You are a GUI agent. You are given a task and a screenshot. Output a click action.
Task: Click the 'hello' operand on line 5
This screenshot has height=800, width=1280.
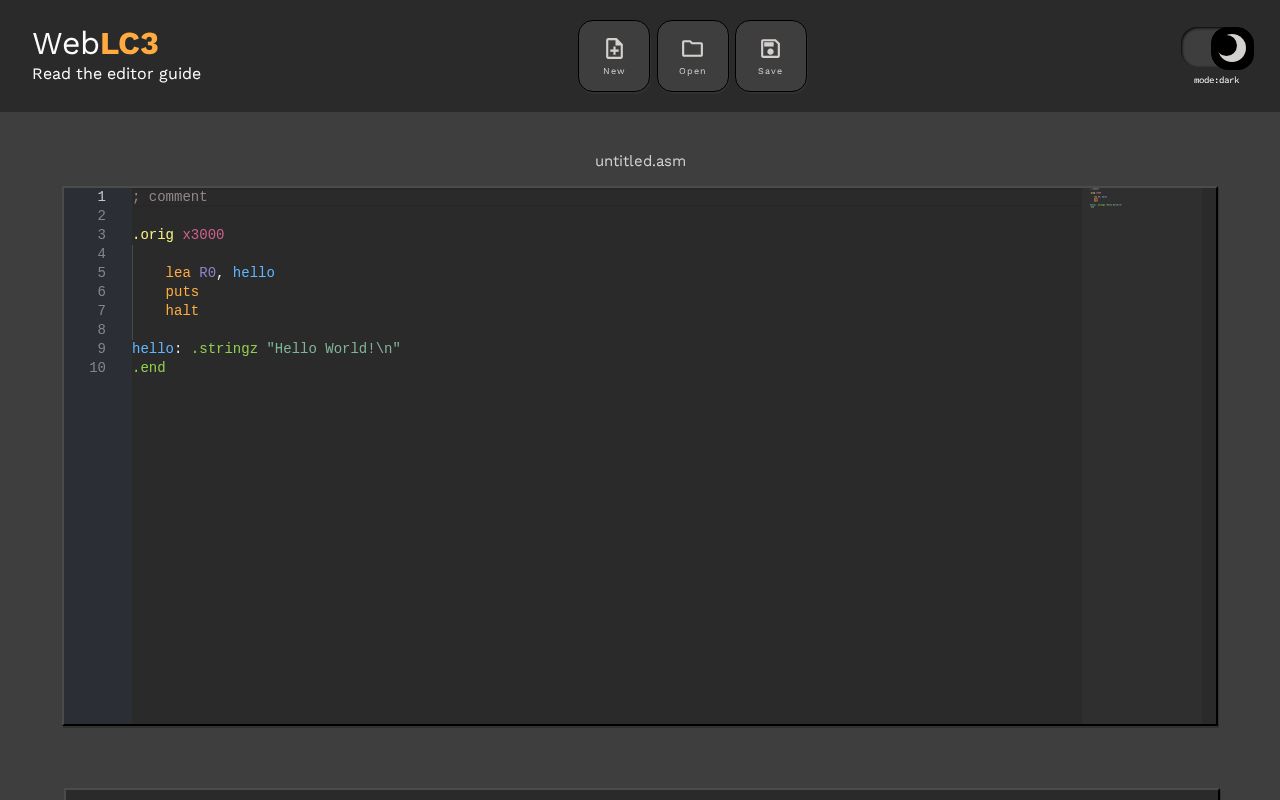pyautogui.click(x=254, y=273)
